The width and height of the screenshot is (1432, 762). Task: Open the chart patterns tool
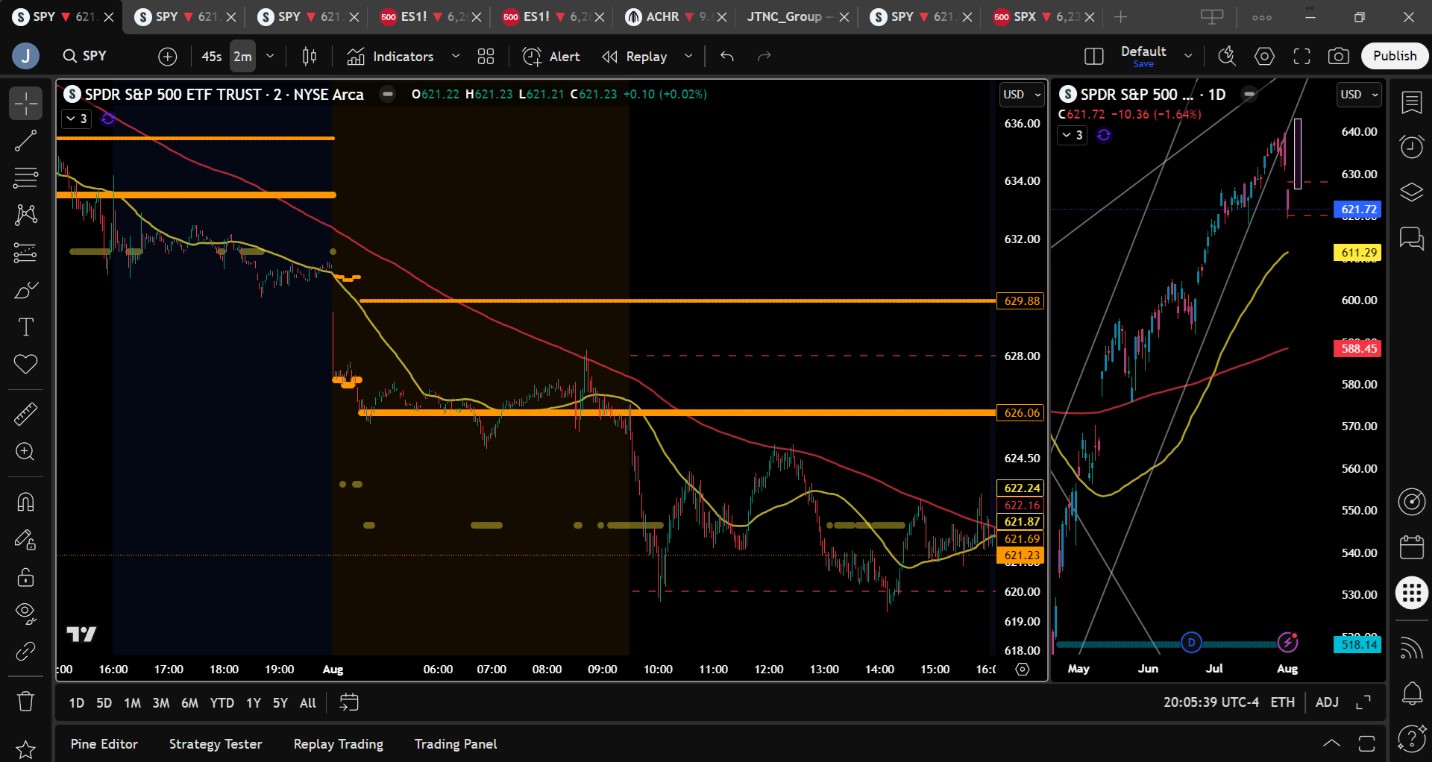click(x=26, y=215)
